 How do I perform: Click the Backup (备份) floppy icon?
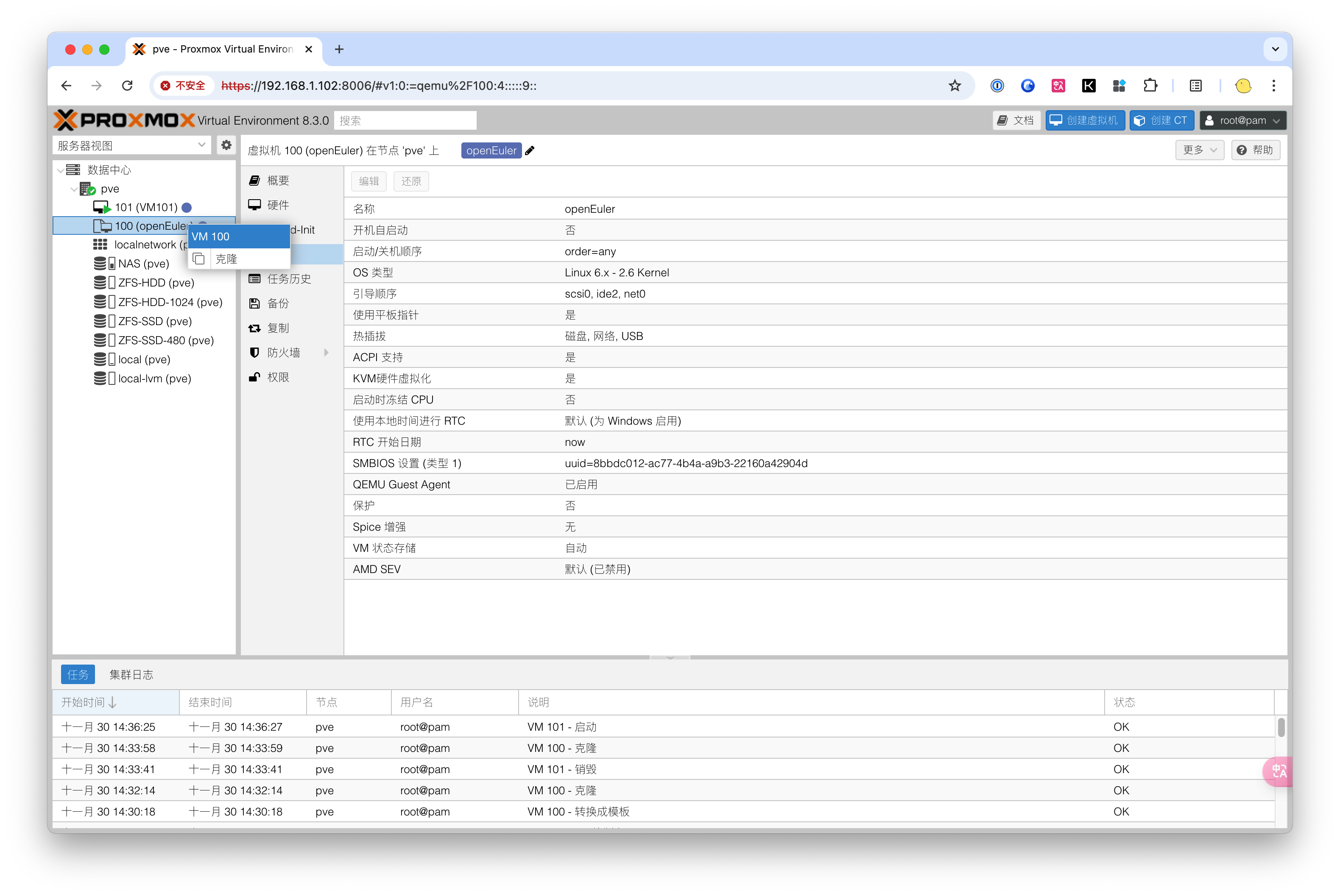[255, 303]
